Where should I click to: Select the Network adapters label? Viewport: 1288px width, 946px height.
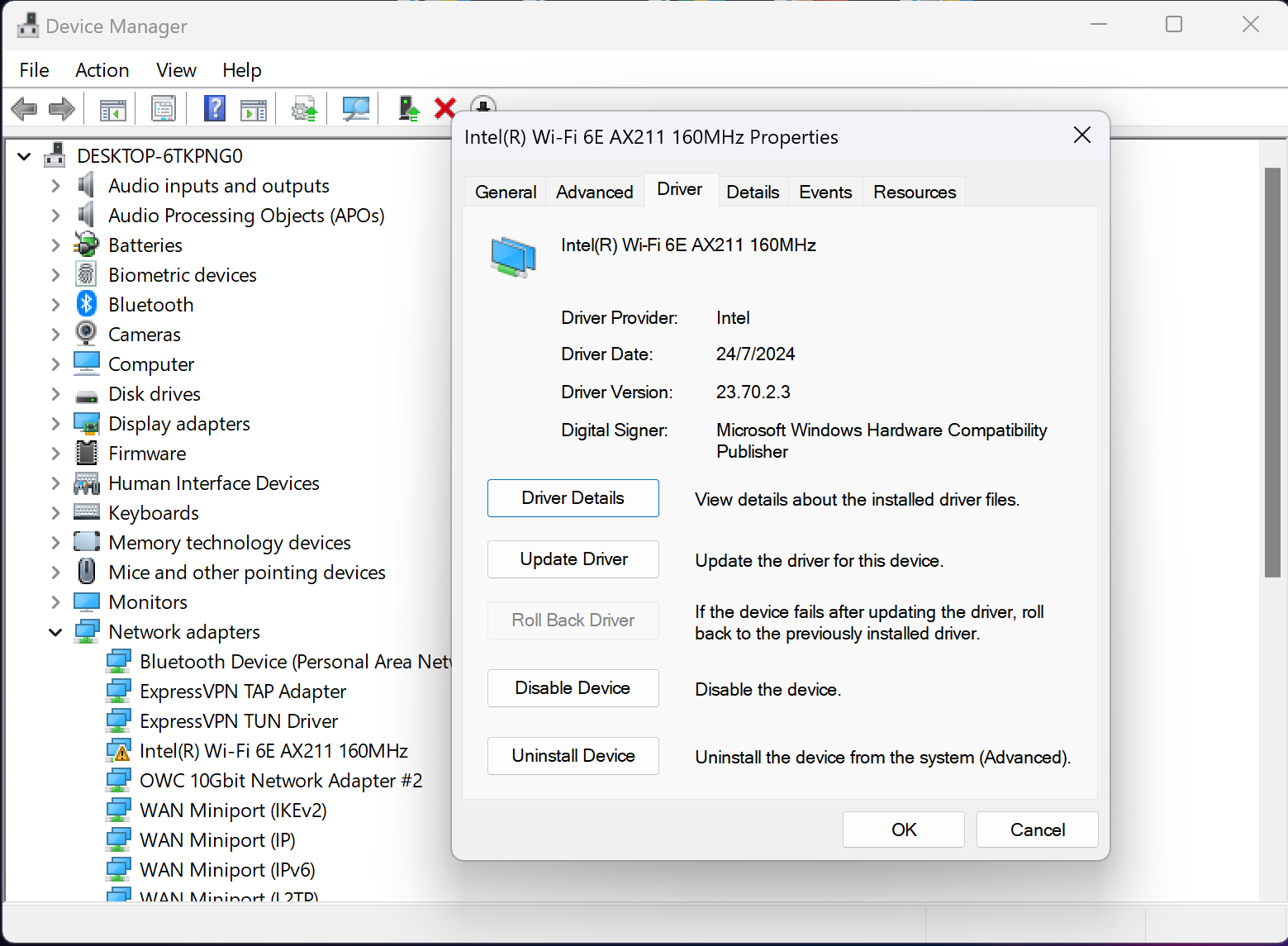click(x=184, y=632)
